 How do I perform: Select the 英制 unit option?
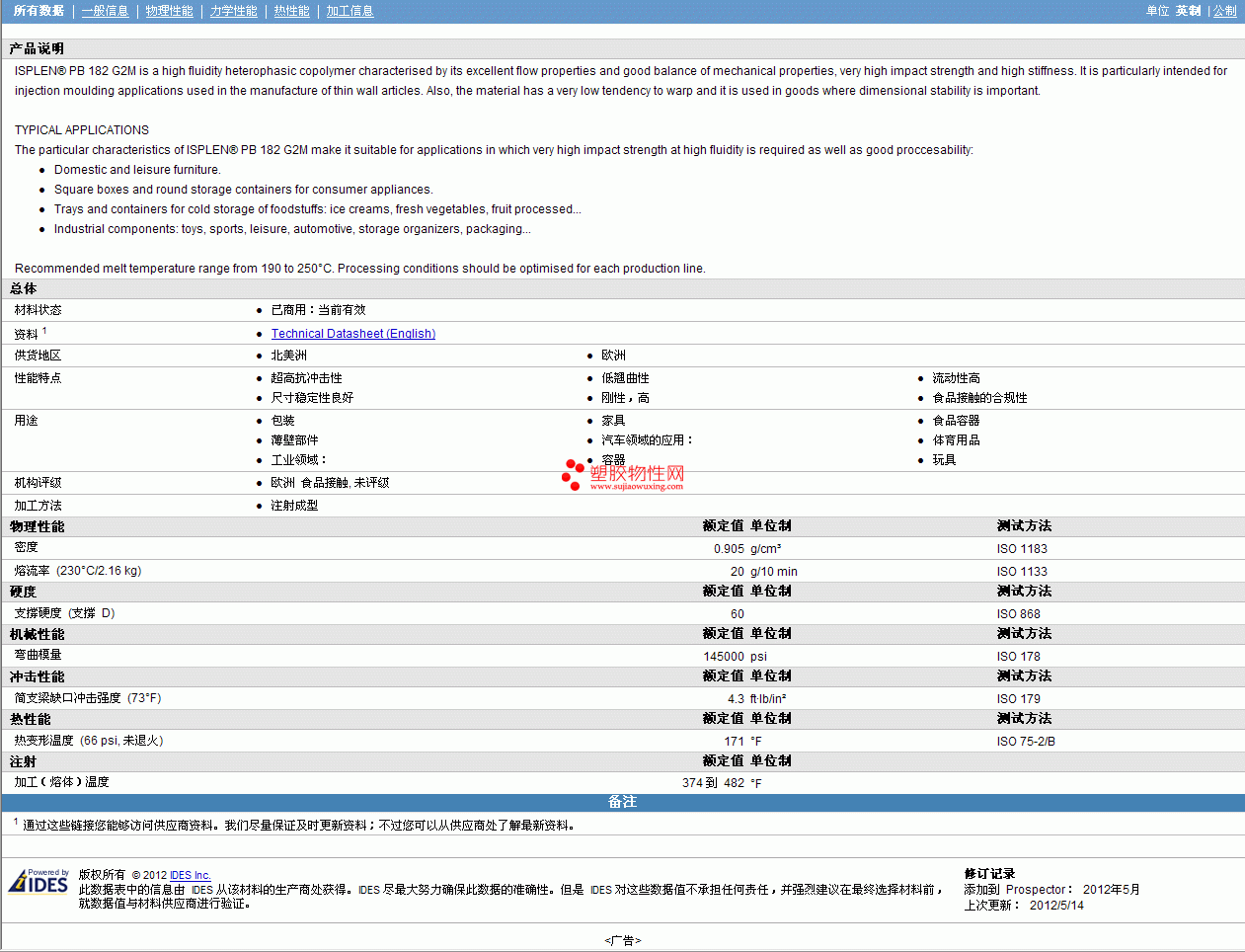click(1188, 11)
